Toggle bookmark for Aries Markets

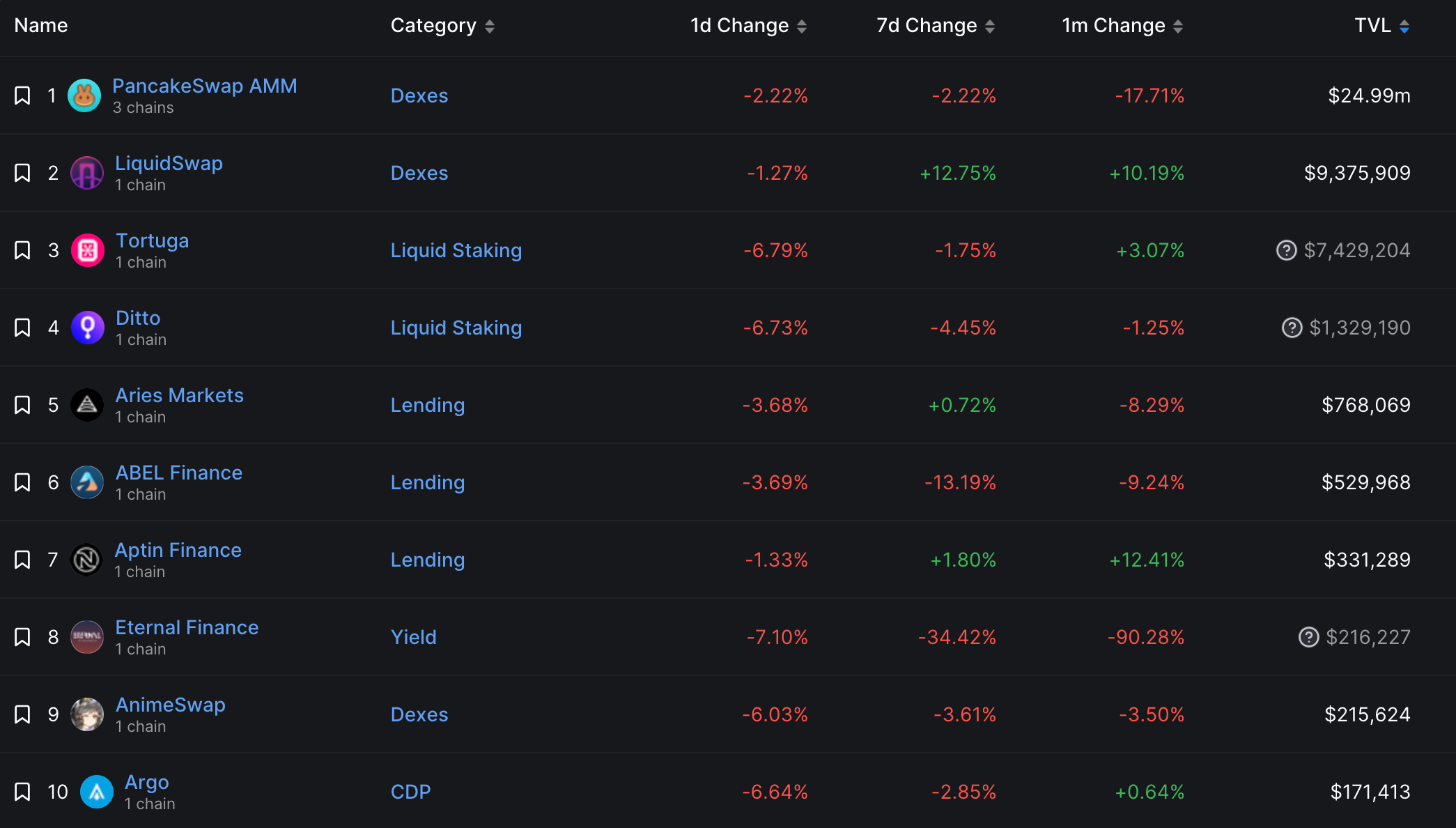coord(22,405)
